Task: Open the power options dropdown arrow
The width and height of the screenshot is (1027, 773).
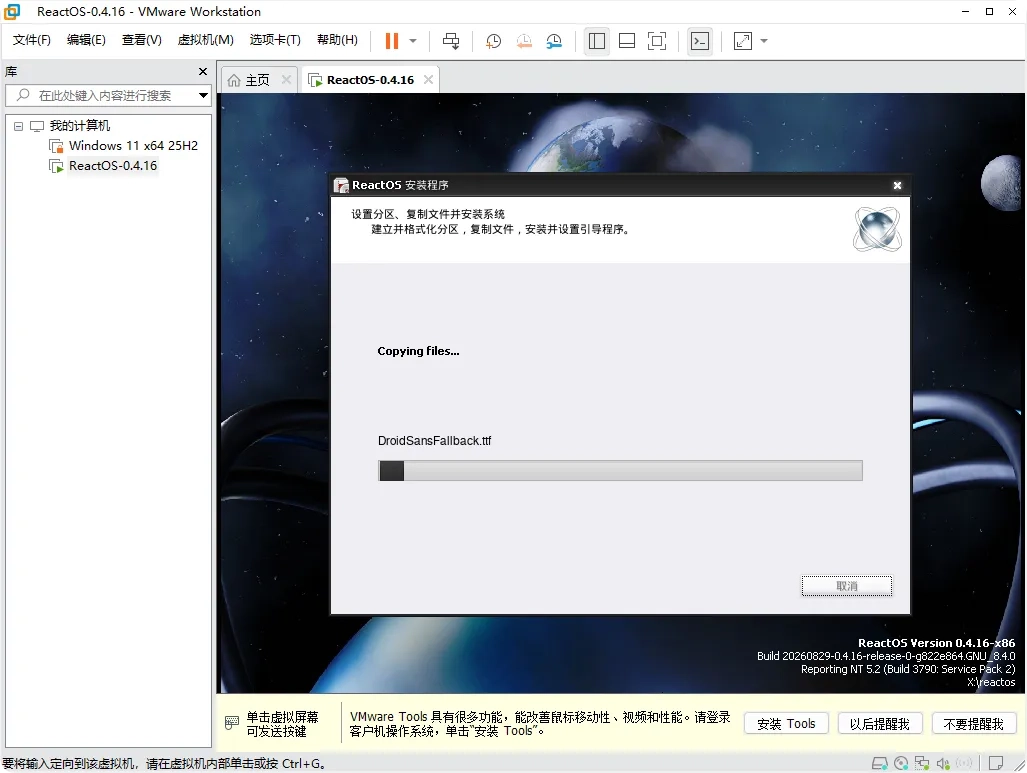Action: 413,41
